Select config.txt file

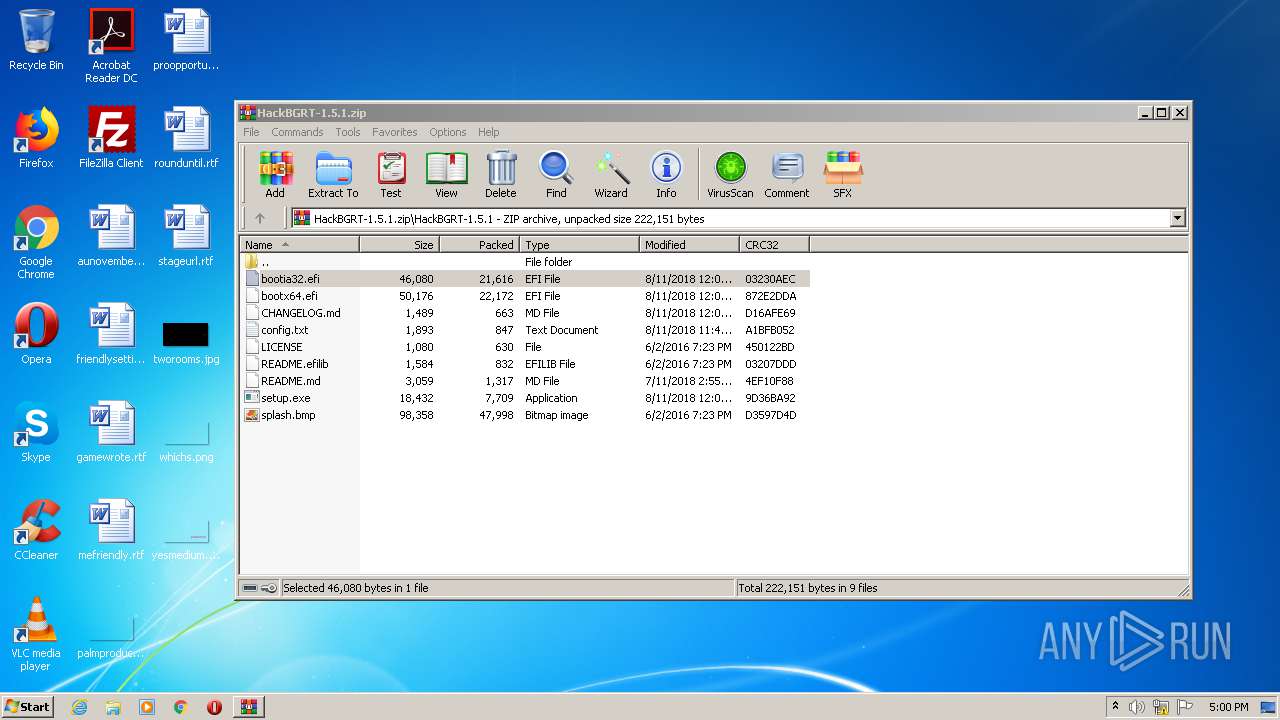pos(525,330)
